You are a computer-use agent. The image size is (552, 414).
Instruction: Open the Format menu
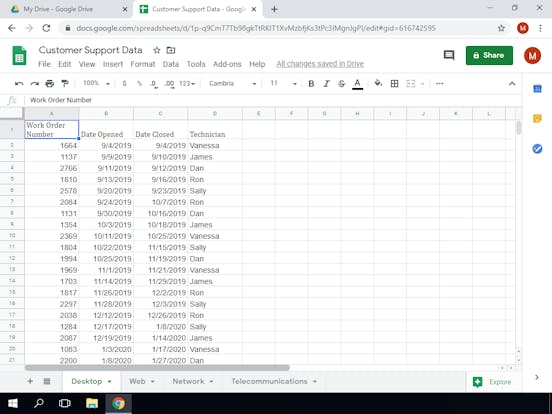143,64
